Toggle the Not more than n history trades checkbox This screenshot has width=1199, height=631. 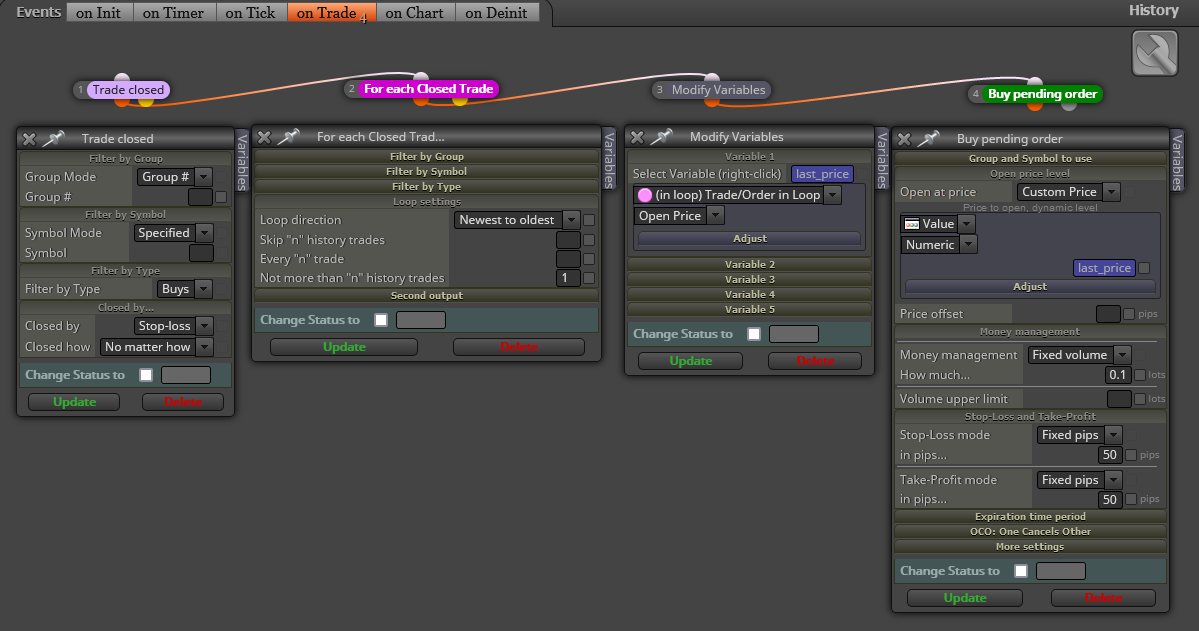tap(589, 278)
